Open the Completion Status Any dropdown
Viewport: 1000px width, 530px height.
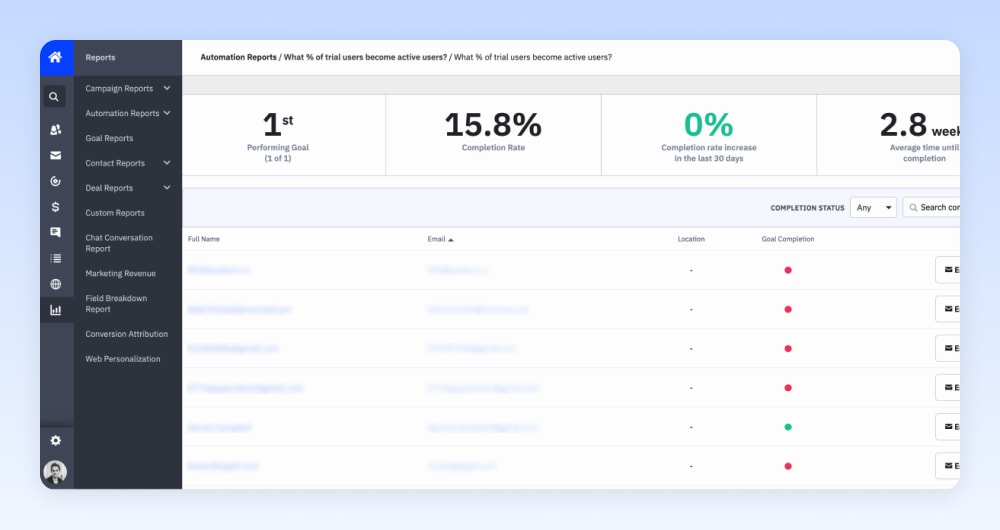(873, 207)
